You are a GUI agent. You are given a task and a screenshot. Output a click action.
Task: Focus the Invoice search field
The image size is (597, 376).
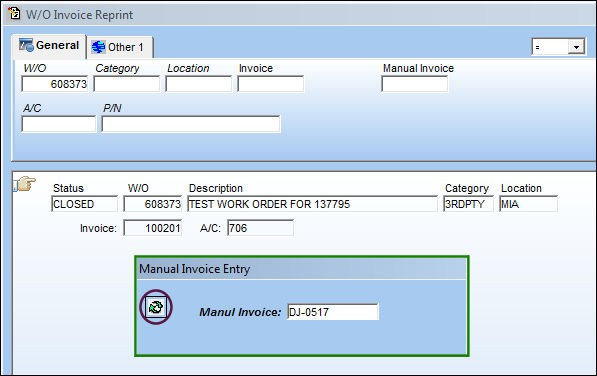click(x=270, y=84)
